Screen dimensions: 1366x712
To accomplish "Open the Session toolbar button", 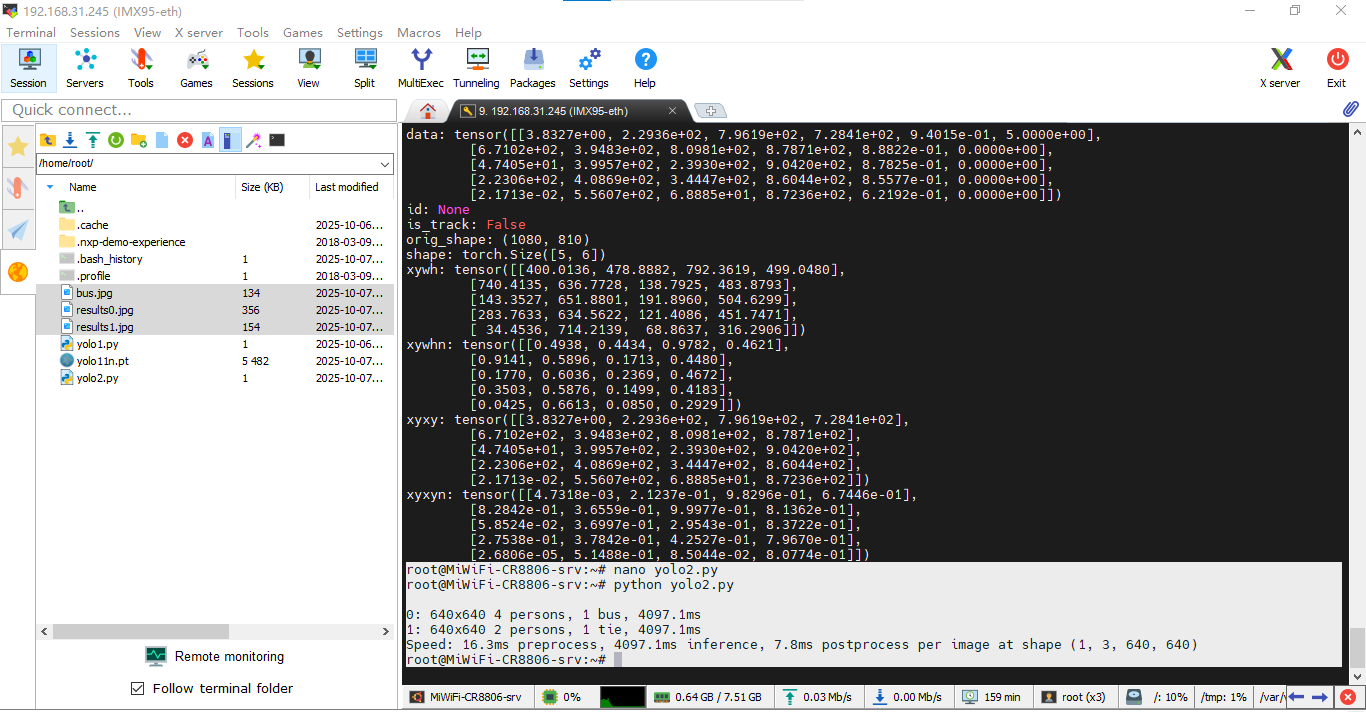I will click(29, 68).
